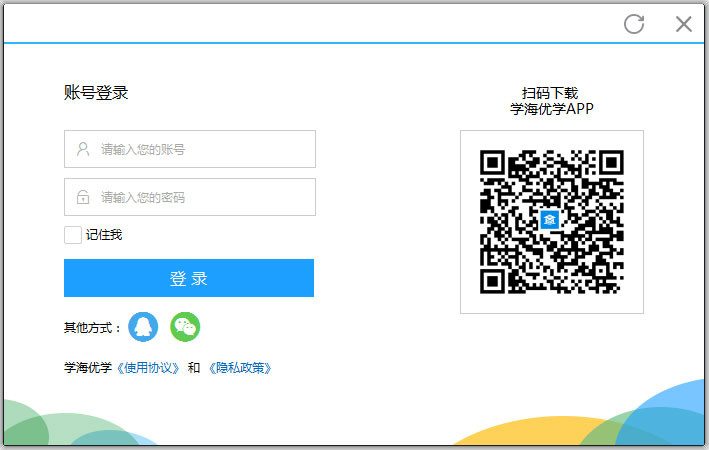The width and height of the screenshot is (709, 450).
Task: Open the 《隐私政策》 link
Action: tap(240, 368)
